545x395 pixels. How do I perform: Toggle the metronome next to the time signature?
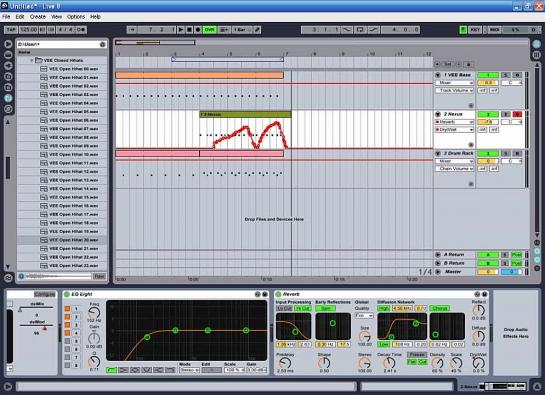(81, 30)
